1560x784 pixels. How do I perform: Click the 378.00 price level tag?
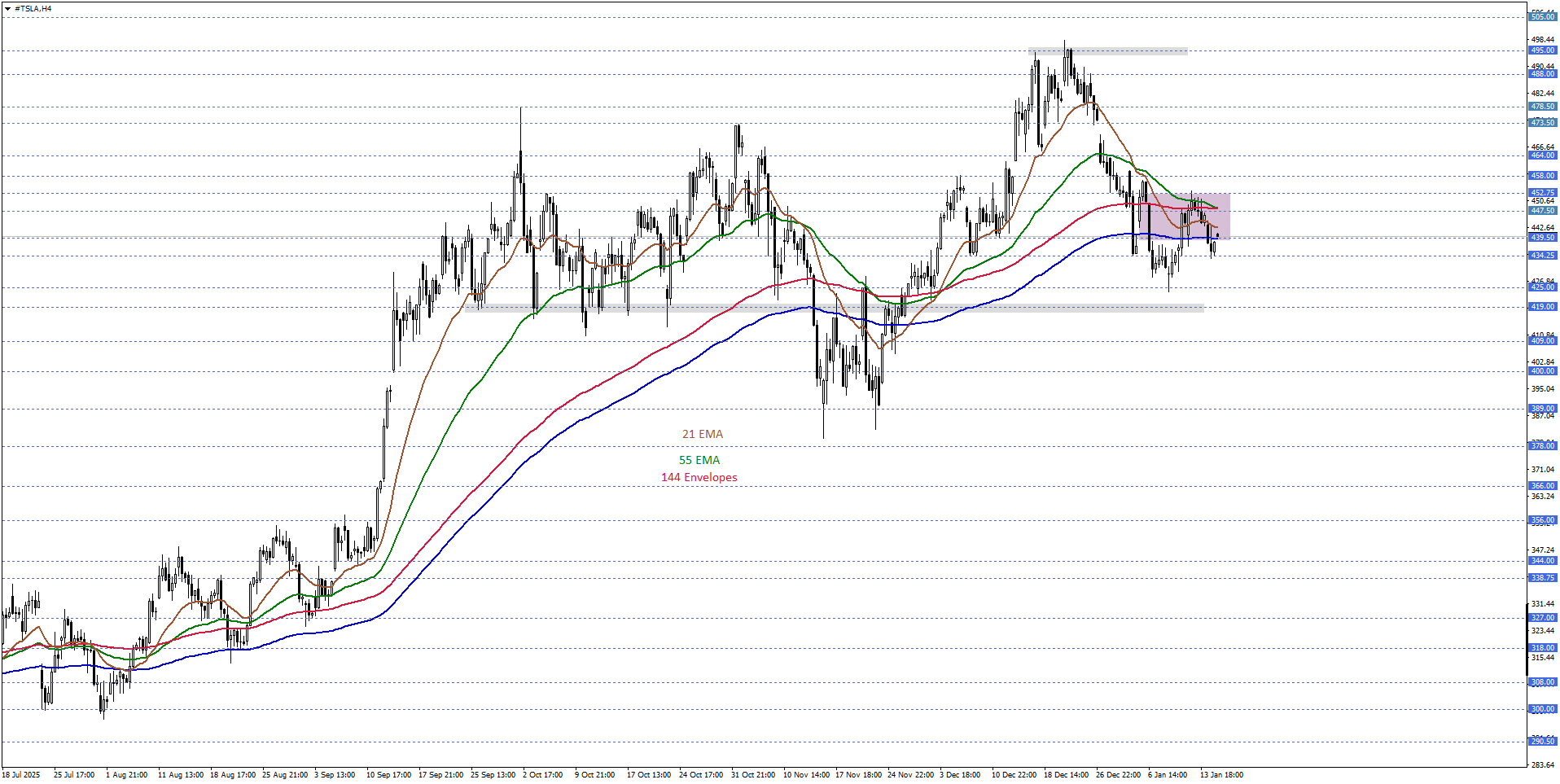1542,446
